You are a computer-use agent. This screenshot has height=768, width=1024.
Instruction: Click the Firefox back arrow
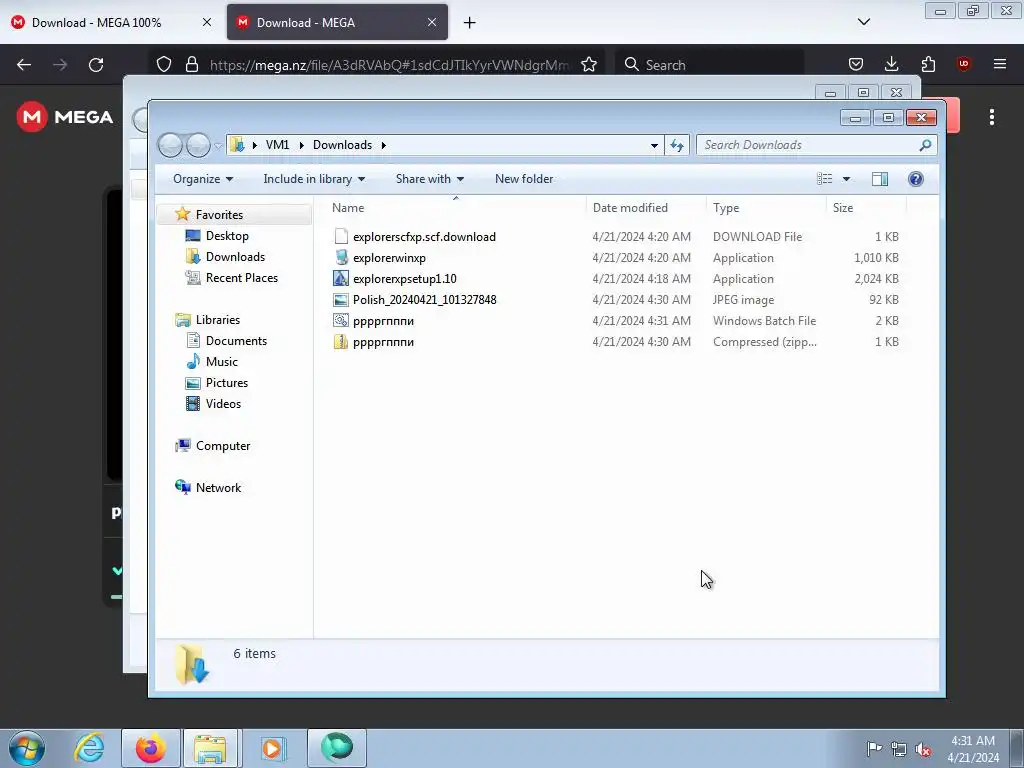point(24,65)
